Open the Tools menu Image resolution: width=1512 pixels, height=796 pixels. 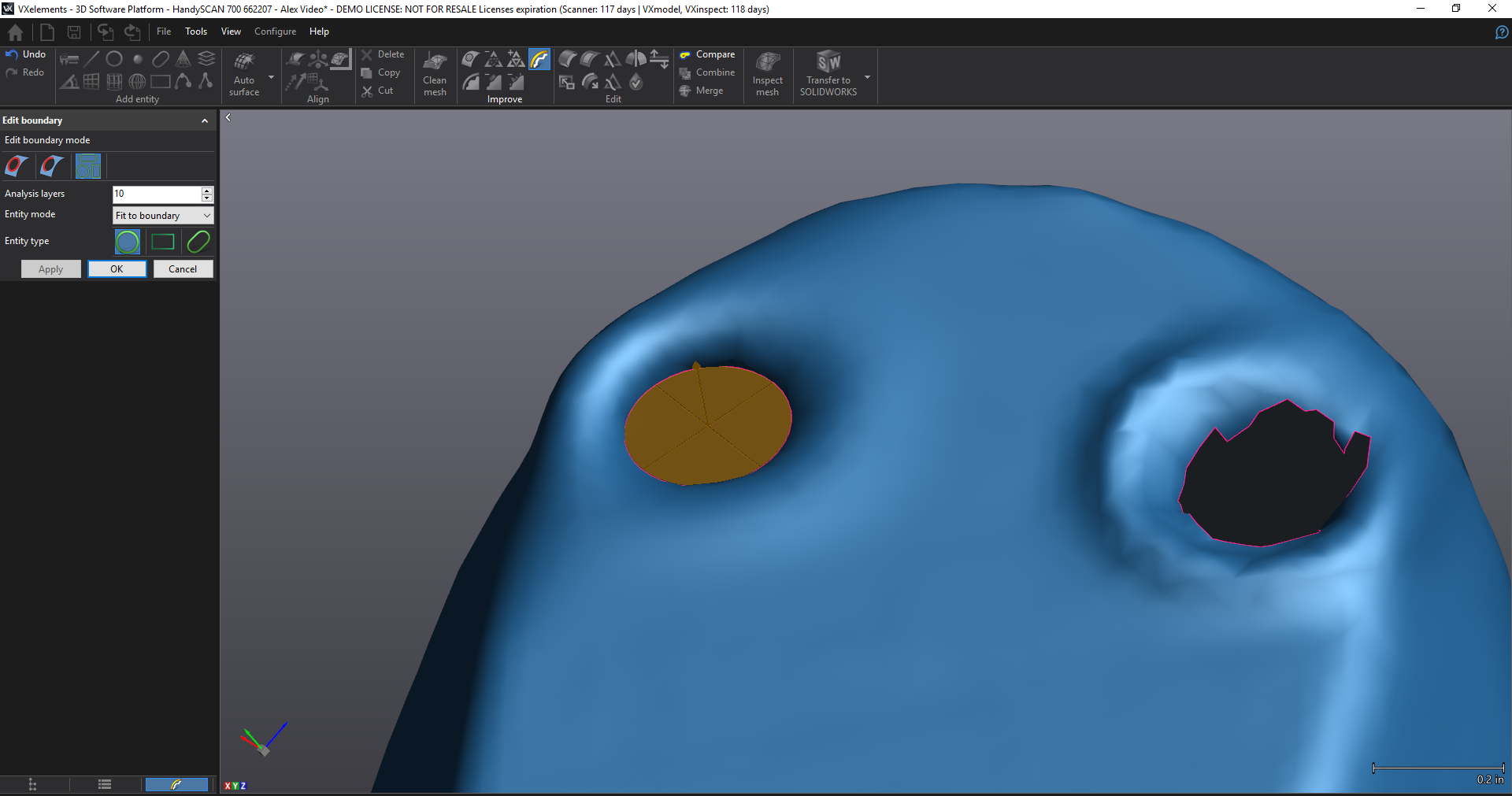point(196,31)
